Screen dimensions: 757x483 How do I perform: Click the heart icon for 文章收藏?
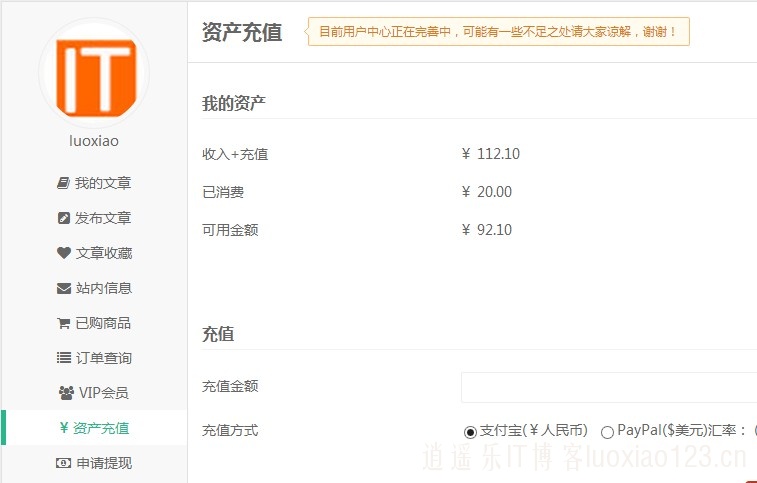click(x=64, y=253)
